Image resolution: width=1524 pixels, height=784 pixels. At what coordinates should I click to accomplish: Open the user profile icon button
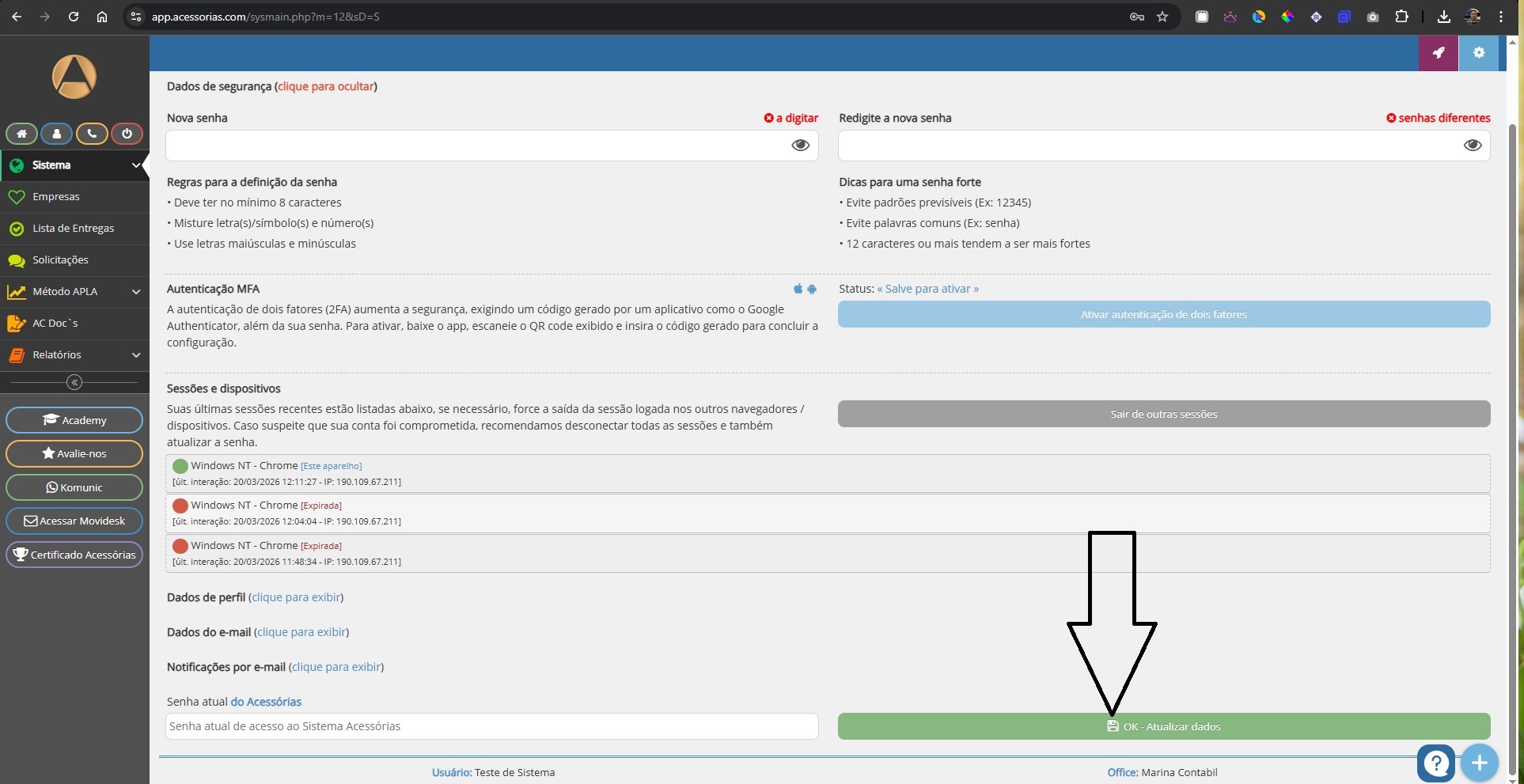(x=56, y=134)
